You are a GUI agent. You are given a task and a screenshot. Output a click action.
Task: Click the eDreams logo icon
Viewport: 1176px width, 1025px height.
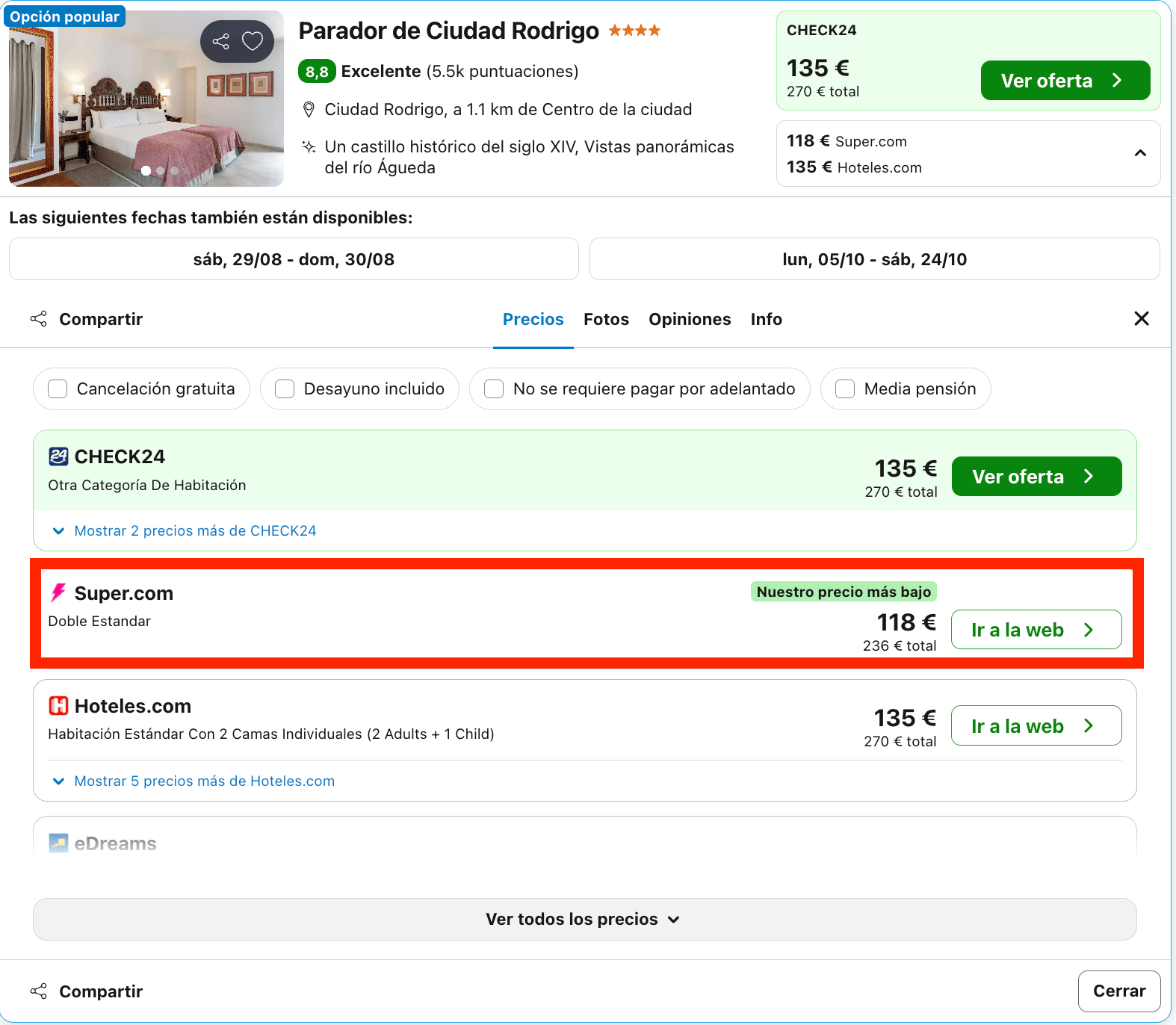pos(58,843)
